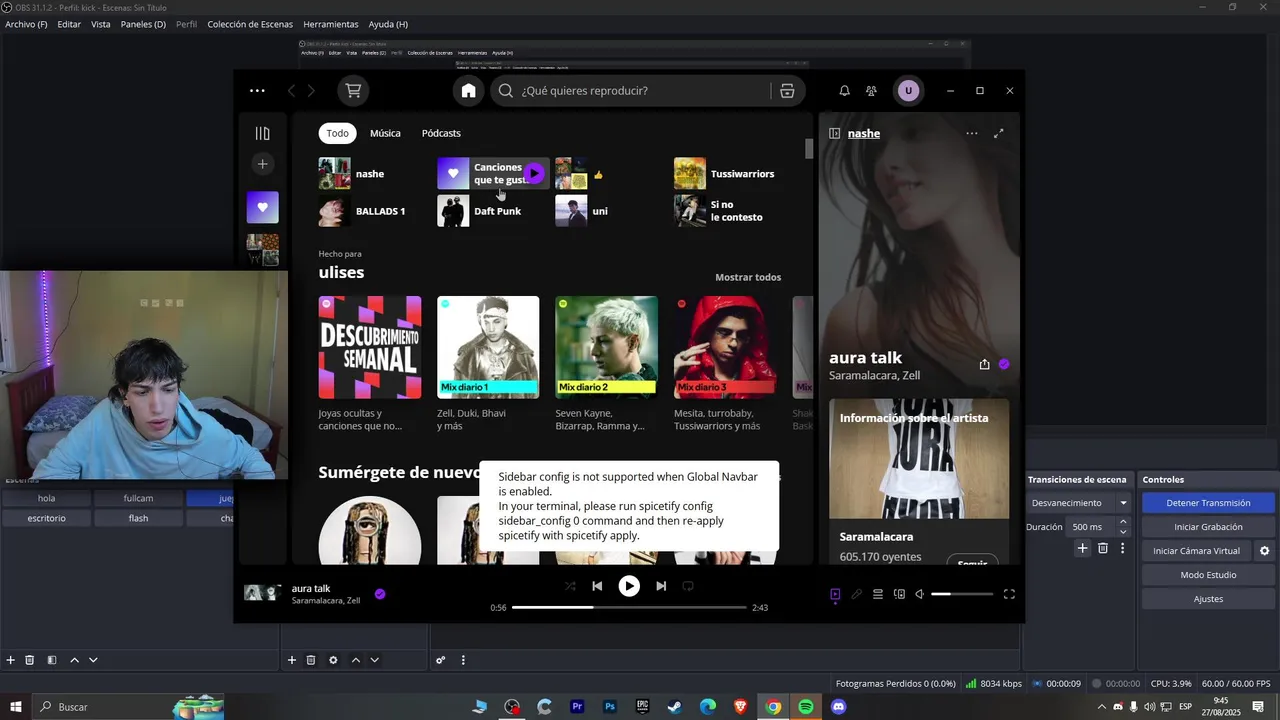Open OBS Modo Estudio
The height and width of the screenshot is (720, 1280).
[1208, 575]
